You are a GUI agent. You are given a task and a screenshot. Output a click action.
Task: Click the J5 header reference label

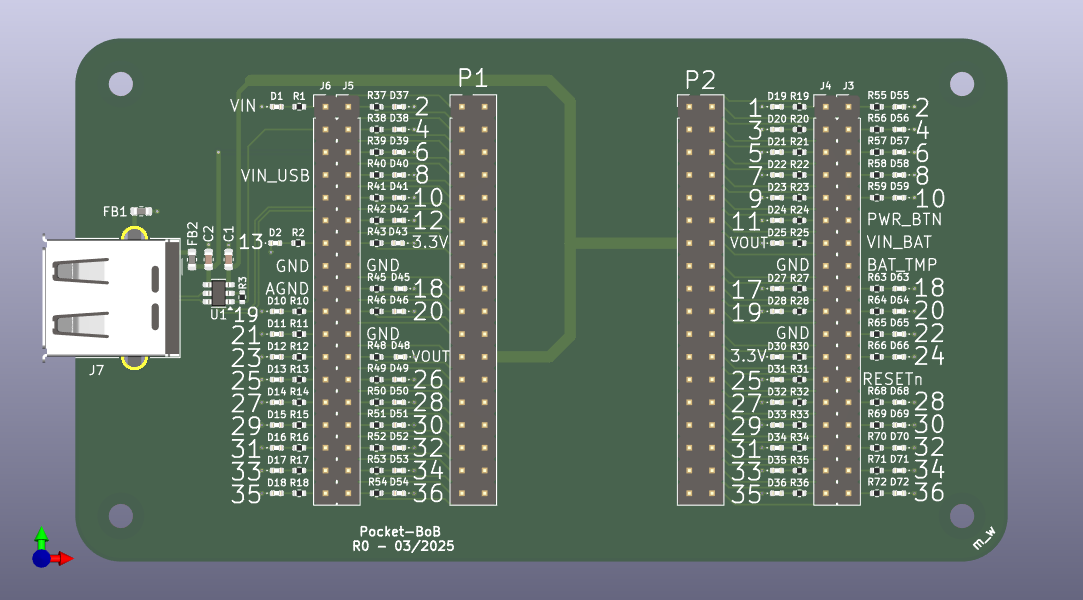tap(347, 86)
